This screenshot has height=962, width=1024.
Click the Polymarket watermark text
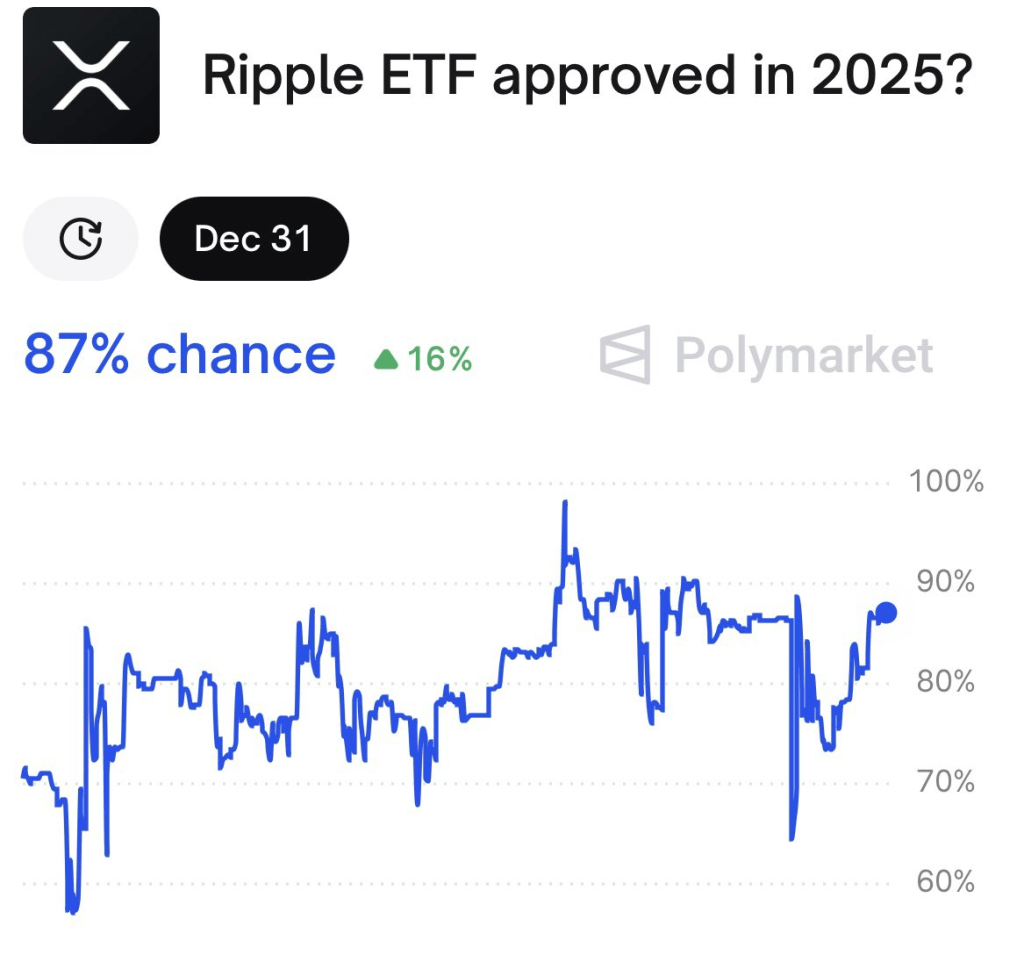point(804,355)
